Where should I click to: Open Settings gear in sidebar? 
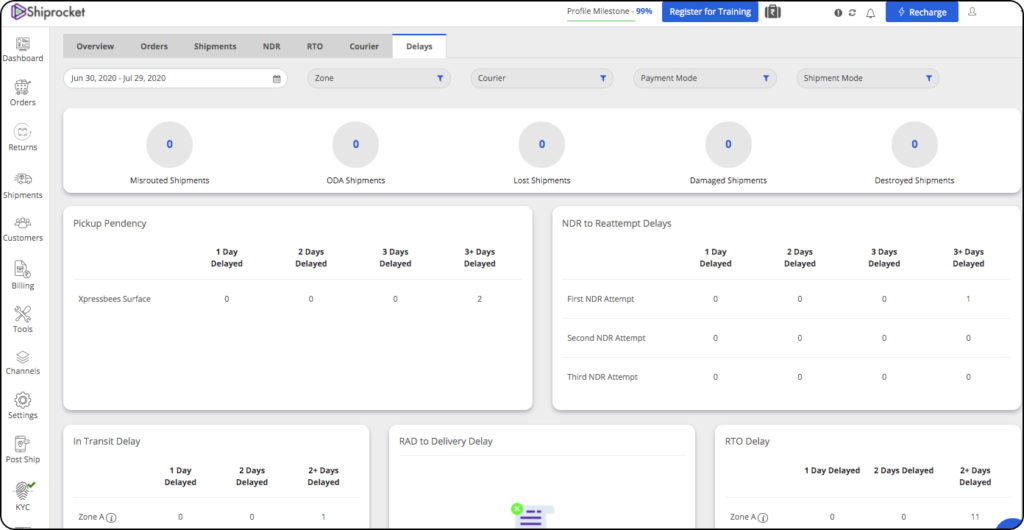click(x=22, y=402)
